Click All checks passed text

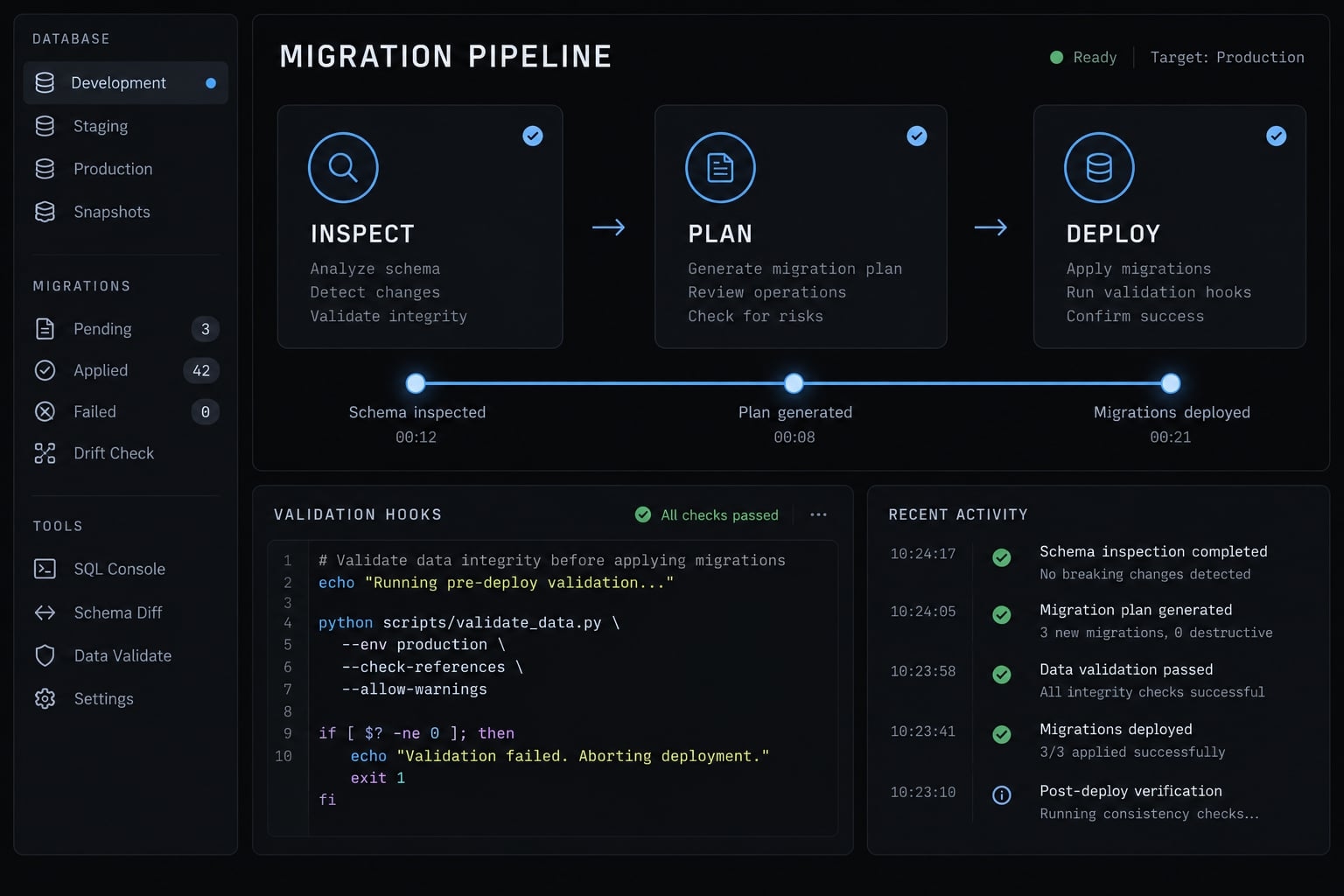pyautogui.click(x=719, y=515)
